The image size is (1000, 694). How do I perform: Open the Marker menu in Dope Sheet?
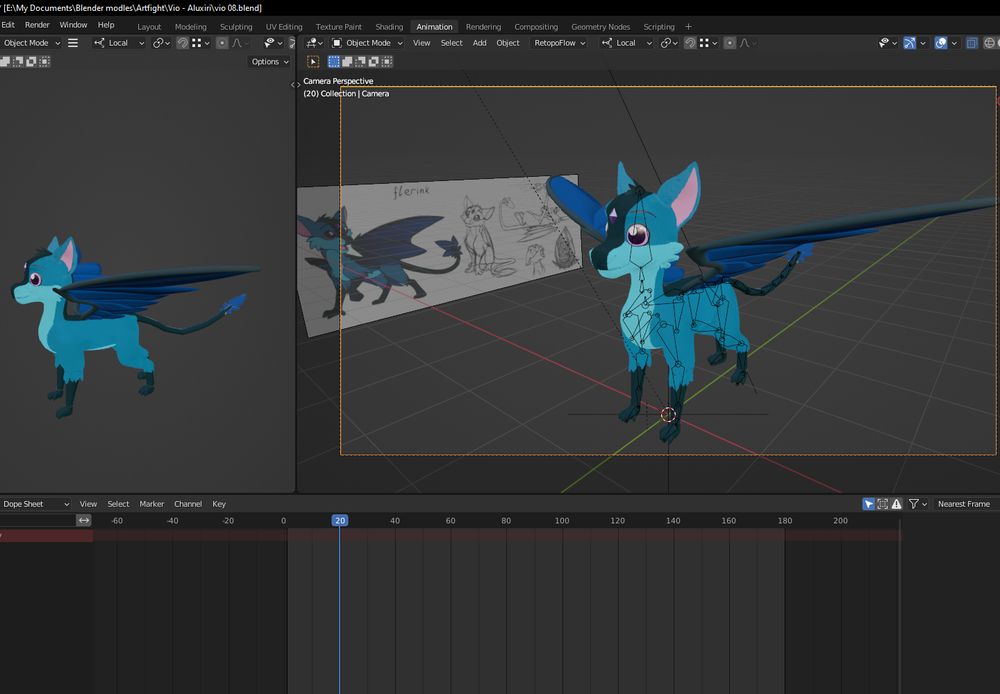pyautogui.click(x=152, y=504)
